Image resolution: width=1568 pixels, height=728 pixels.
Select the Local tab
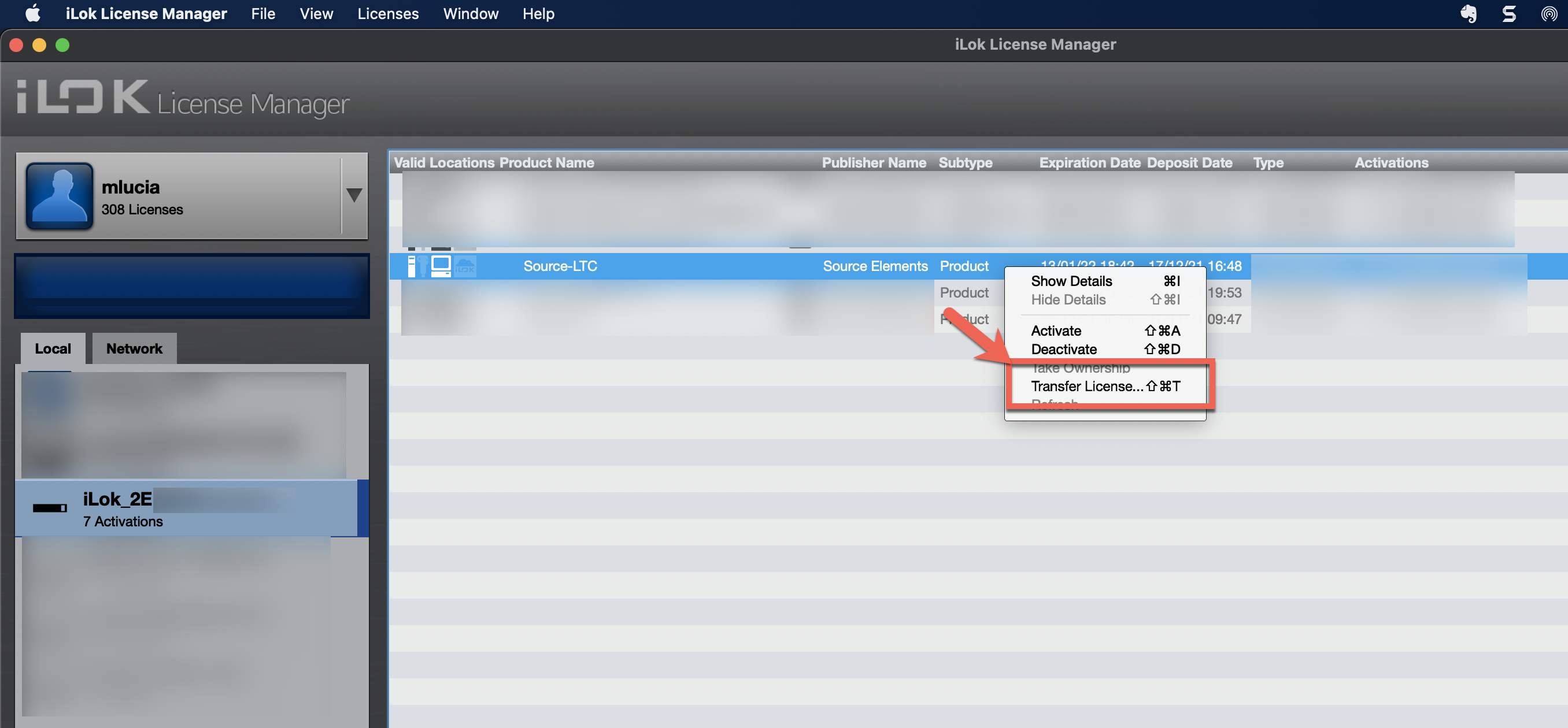coord(53,348)
